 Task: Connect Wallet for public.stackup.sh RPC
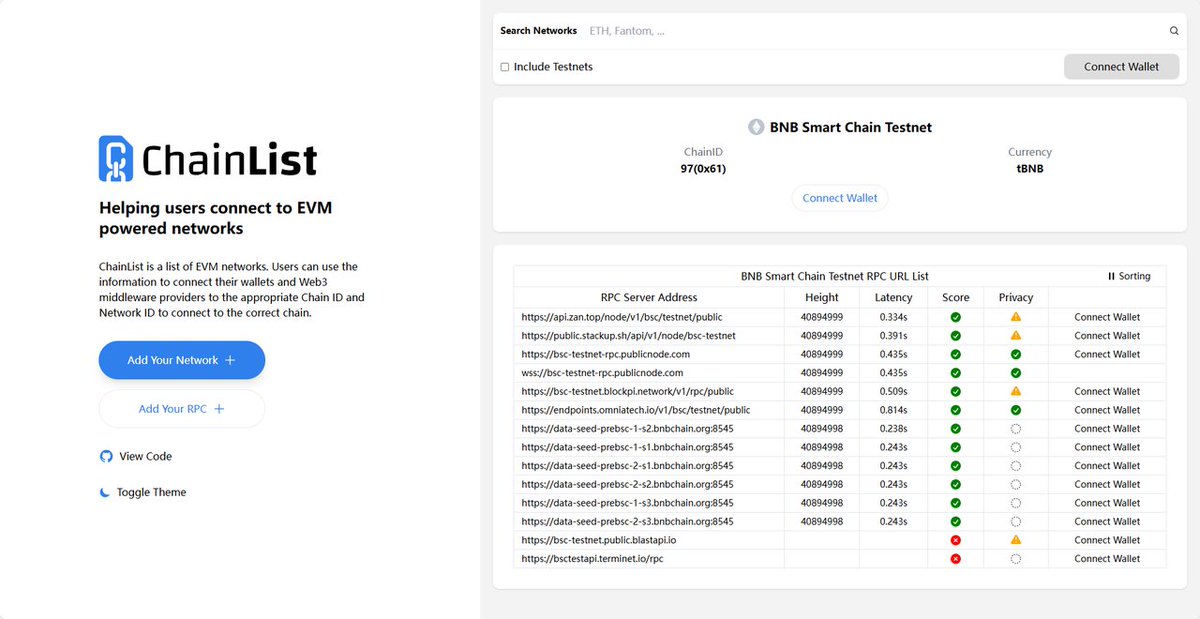[1107, 336]
